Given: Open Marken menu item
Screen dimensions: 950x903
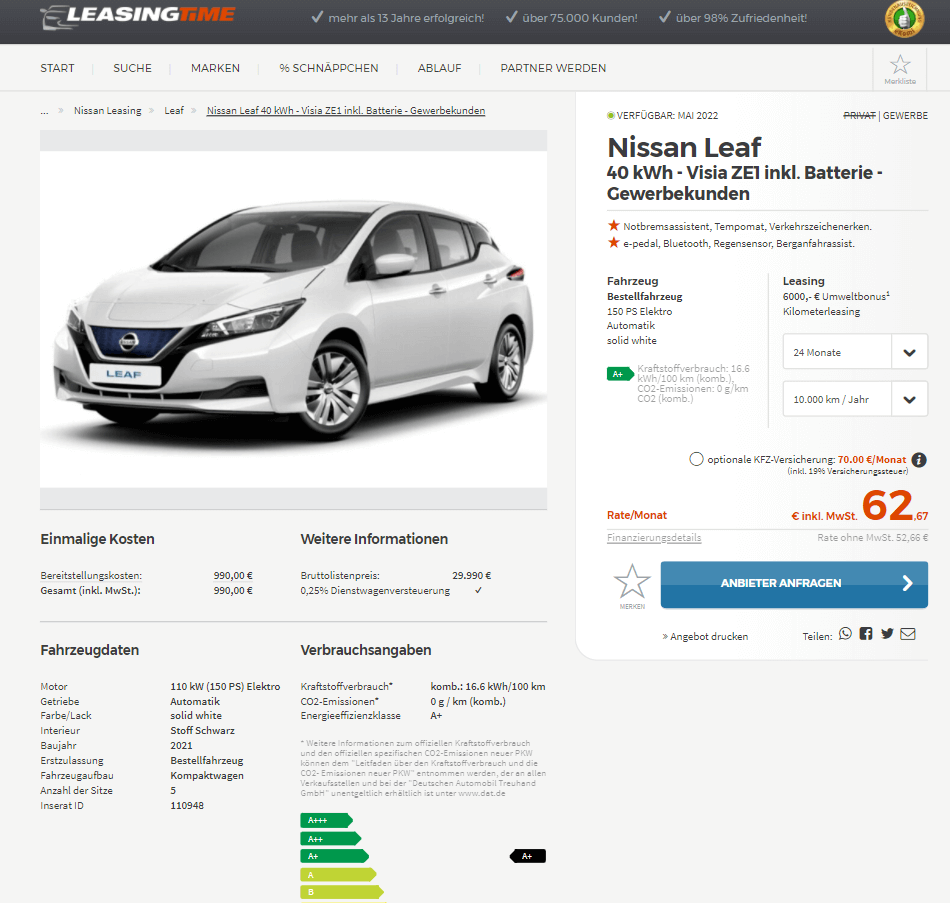Looking at the screenshot, I should pyautogui.click(x=216, y=68).
